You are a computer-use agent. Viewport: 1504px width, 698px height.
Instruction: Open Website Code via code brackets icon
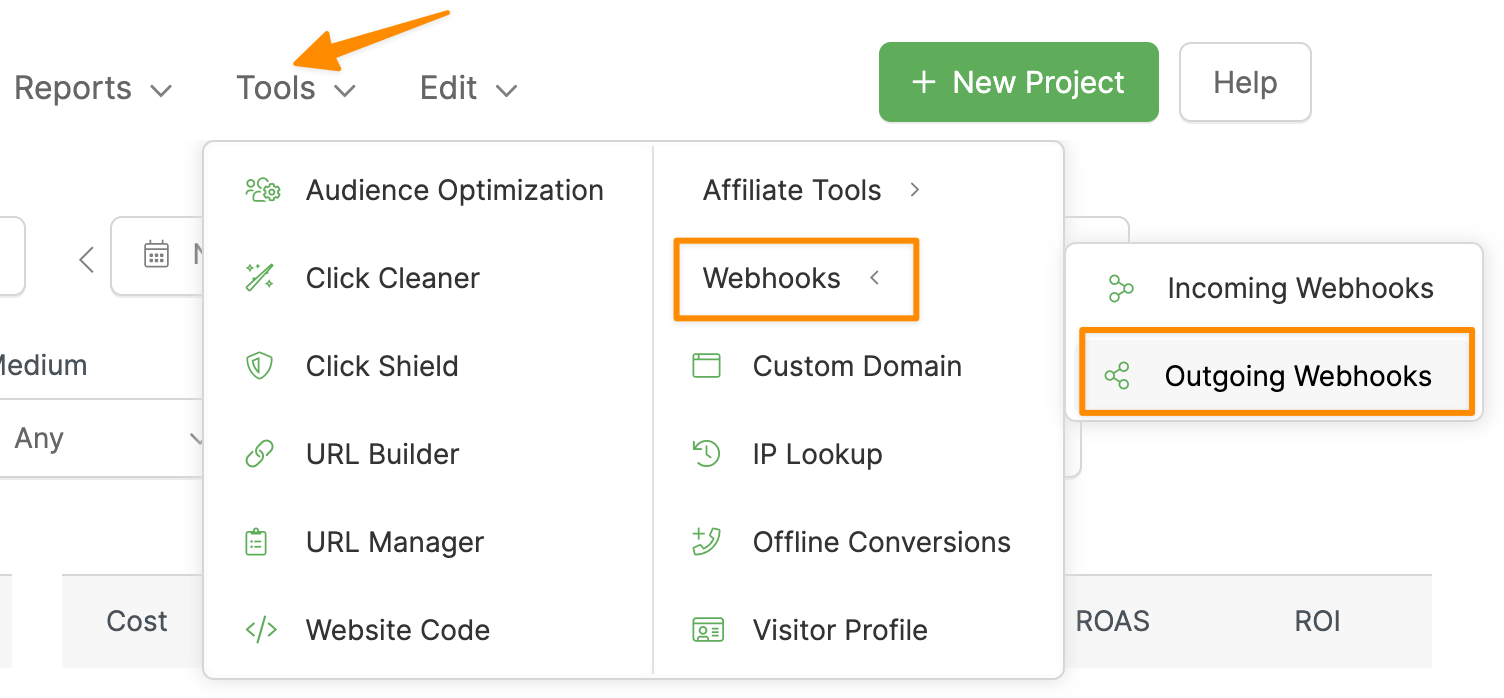click(x=261, y=630)
